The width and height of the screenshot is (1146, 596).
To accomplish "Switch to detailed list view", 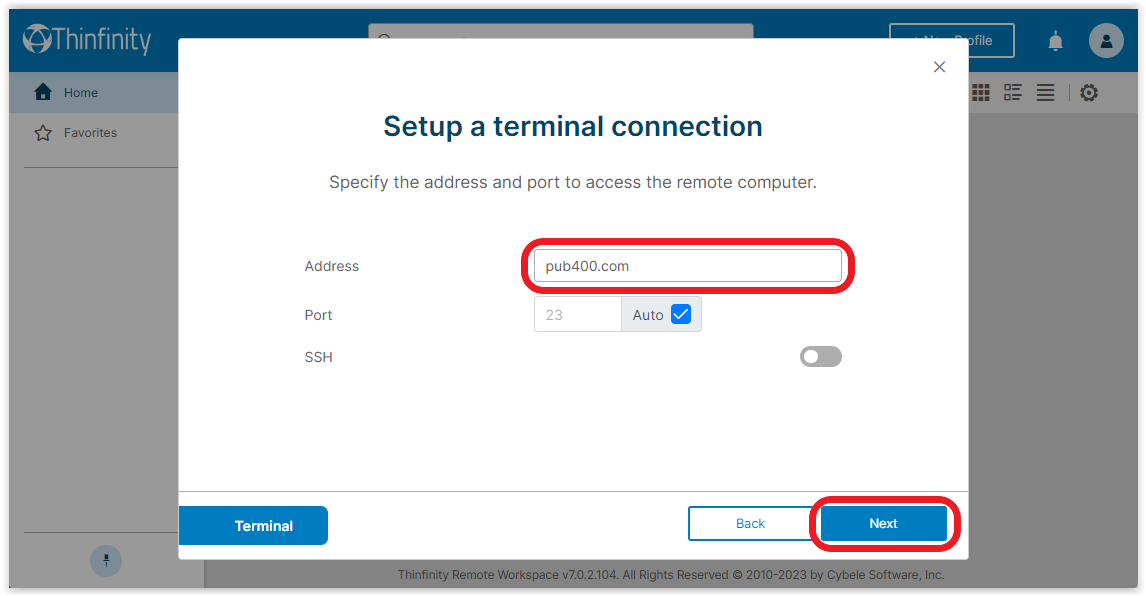I will (1013, 92).
